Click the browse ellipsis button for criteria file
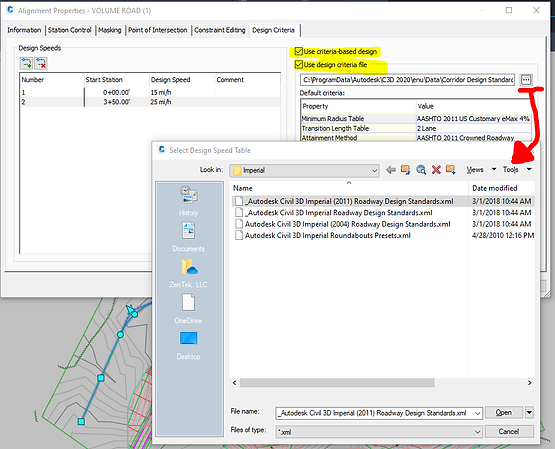The height and width of the screenshot is (449, 555). pyautogui.click(x=526, y=80)
